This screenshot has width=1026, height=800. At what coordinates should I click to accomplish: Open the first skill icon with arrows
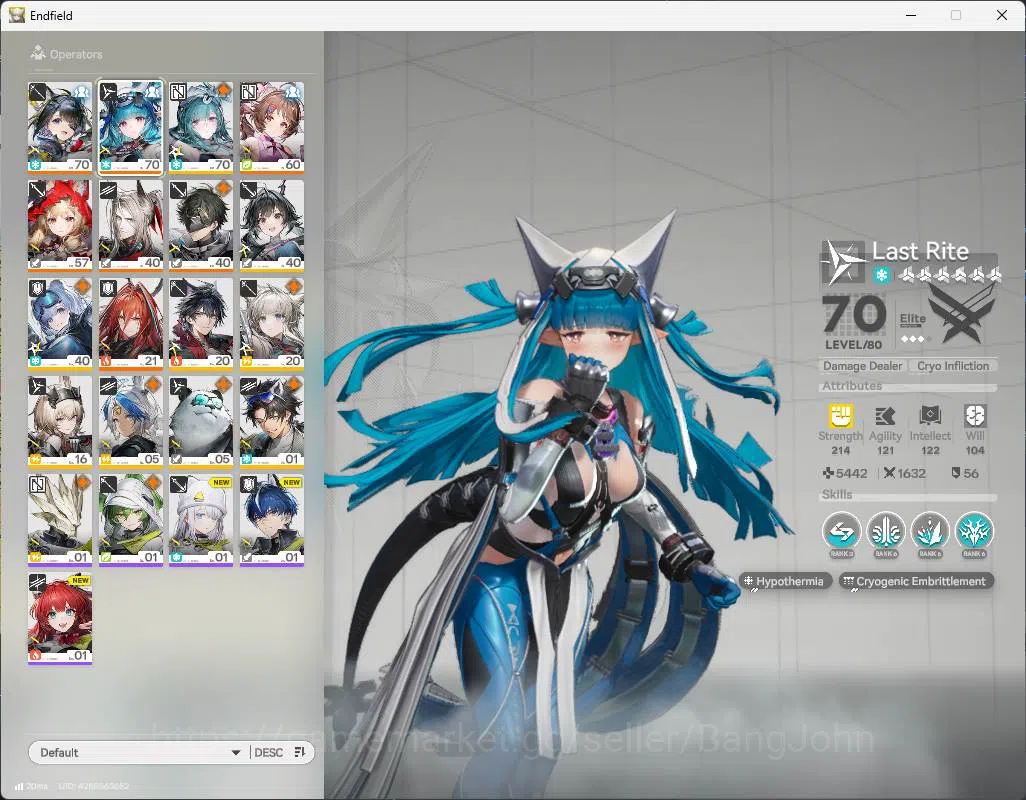(841, 532)
